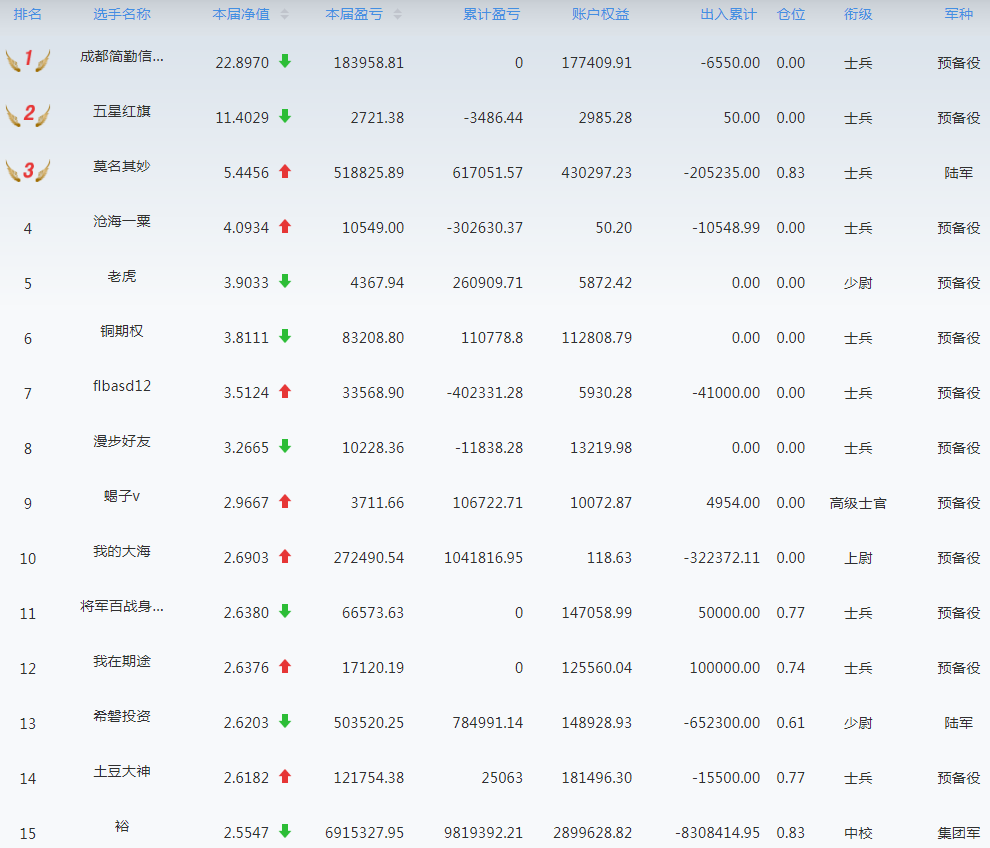Open player 莫名其妙 profile
Image resolution: width=990 pixels, height=848 pixels.
click(122, 167)
